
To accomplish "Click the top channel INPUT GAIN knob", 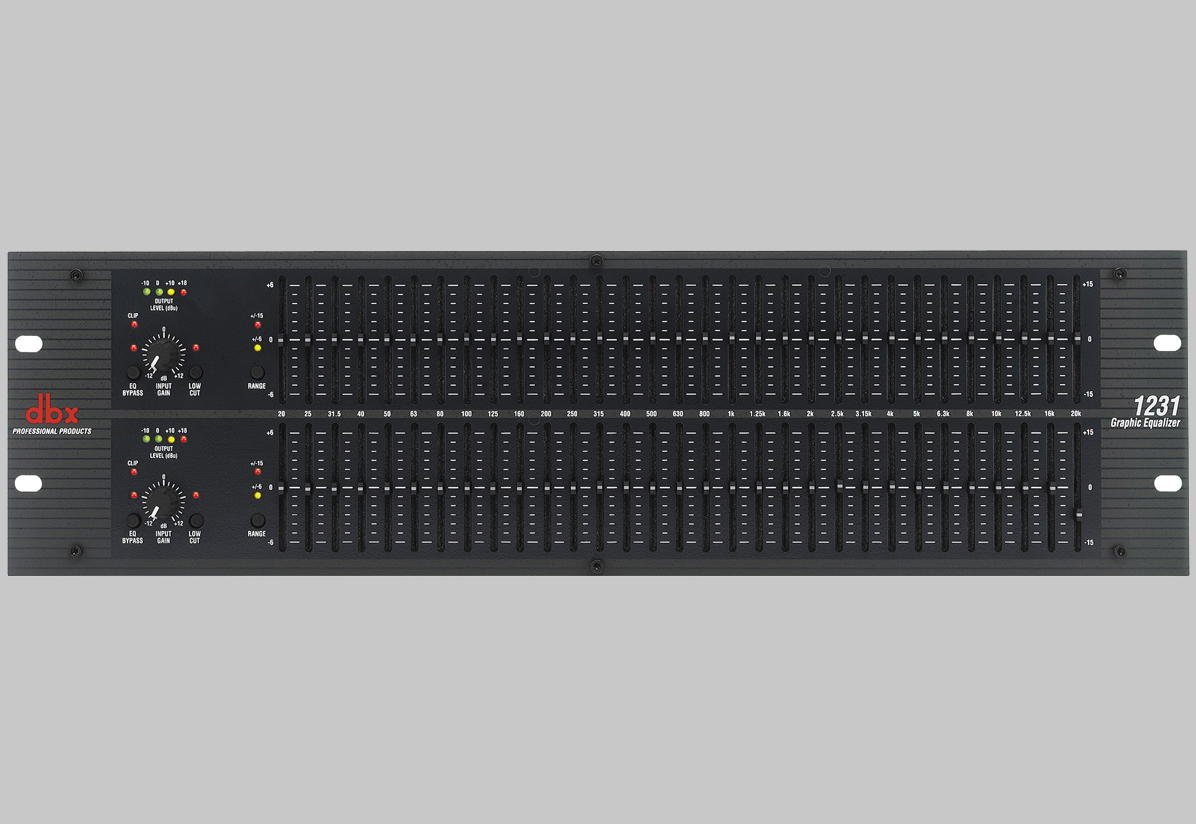I will [x=163, y=355].
